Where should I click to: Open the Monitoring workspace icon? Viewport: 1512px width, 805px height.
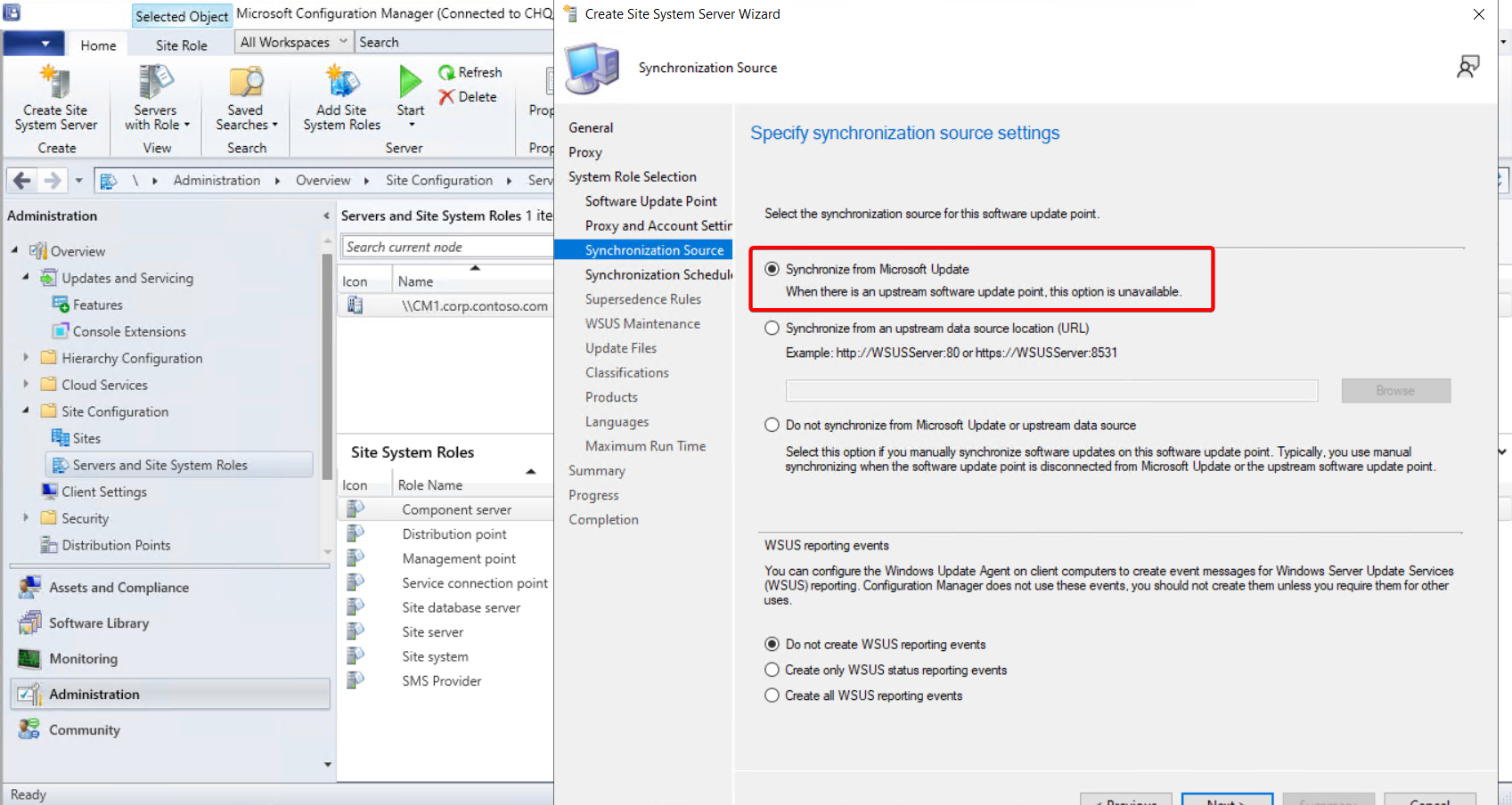[29, 659]
